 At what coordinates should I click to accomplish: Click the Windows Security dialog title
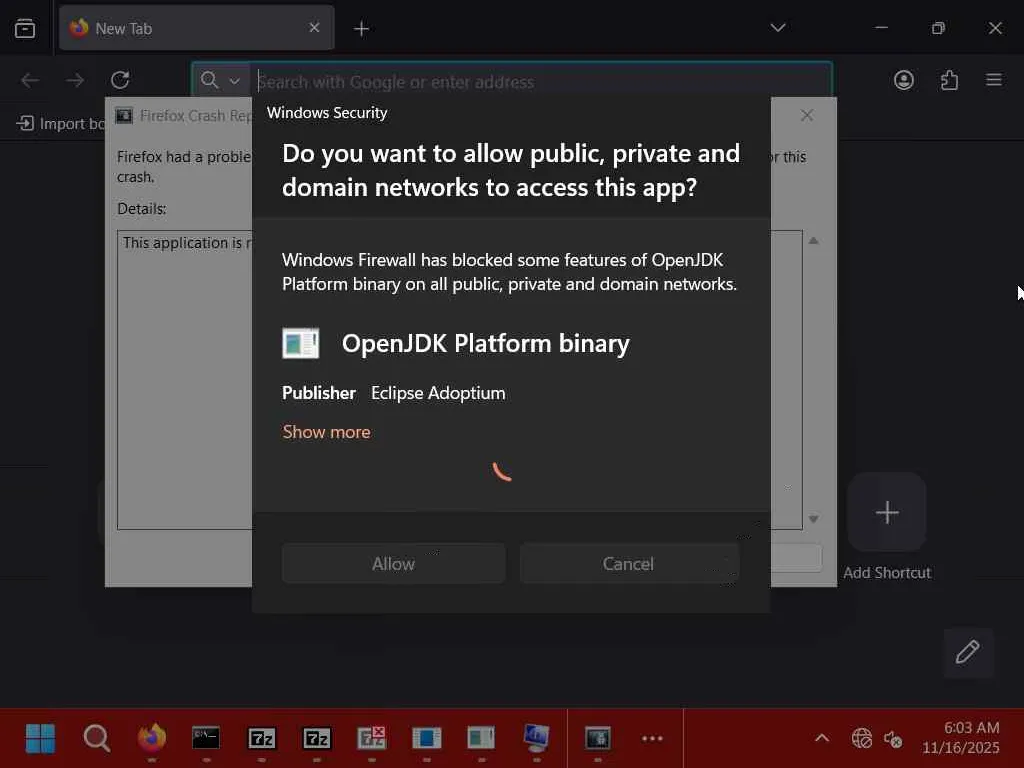327,113
